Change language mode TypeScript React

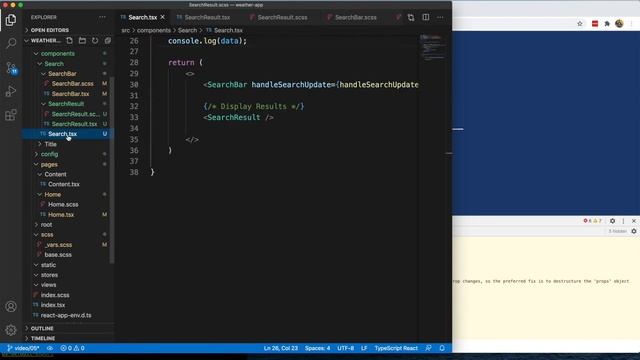point(396,348)
